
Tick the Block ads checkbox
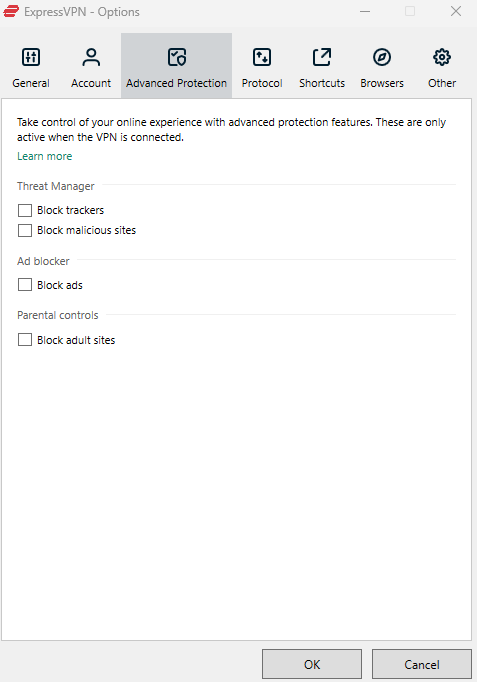point(25,285)
